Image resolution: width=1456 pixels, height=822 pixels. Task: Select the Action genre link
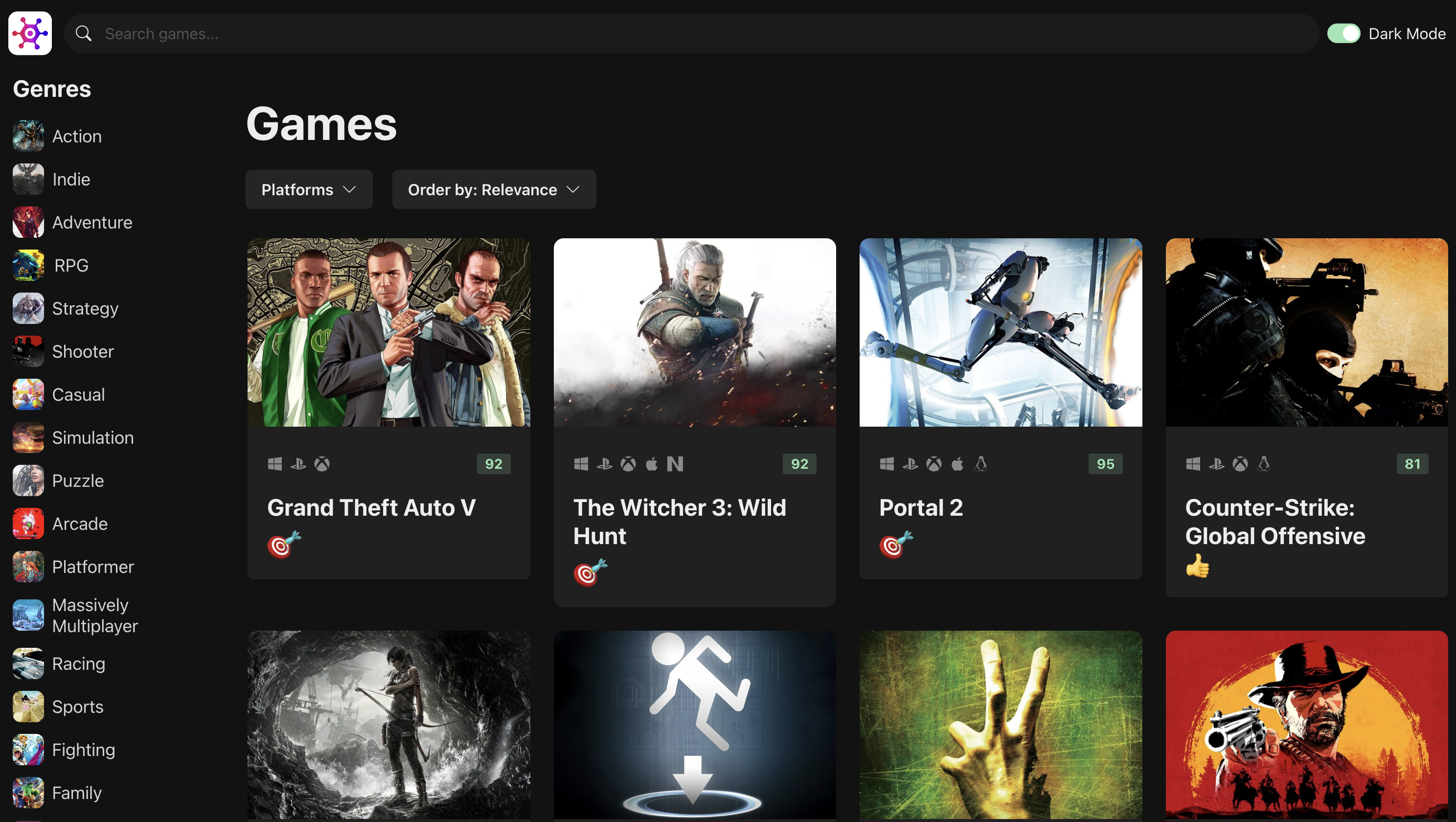click(77, 136)
